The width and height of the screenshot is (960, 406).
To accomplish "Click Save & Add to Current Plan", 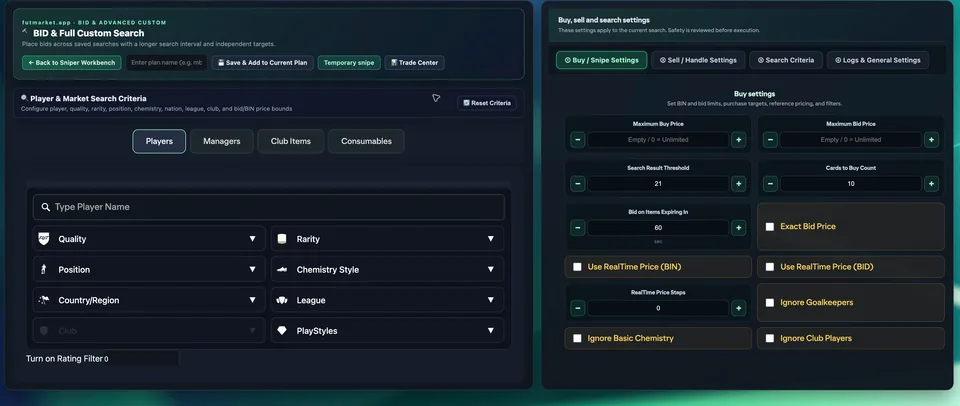I will click(263, 62).
